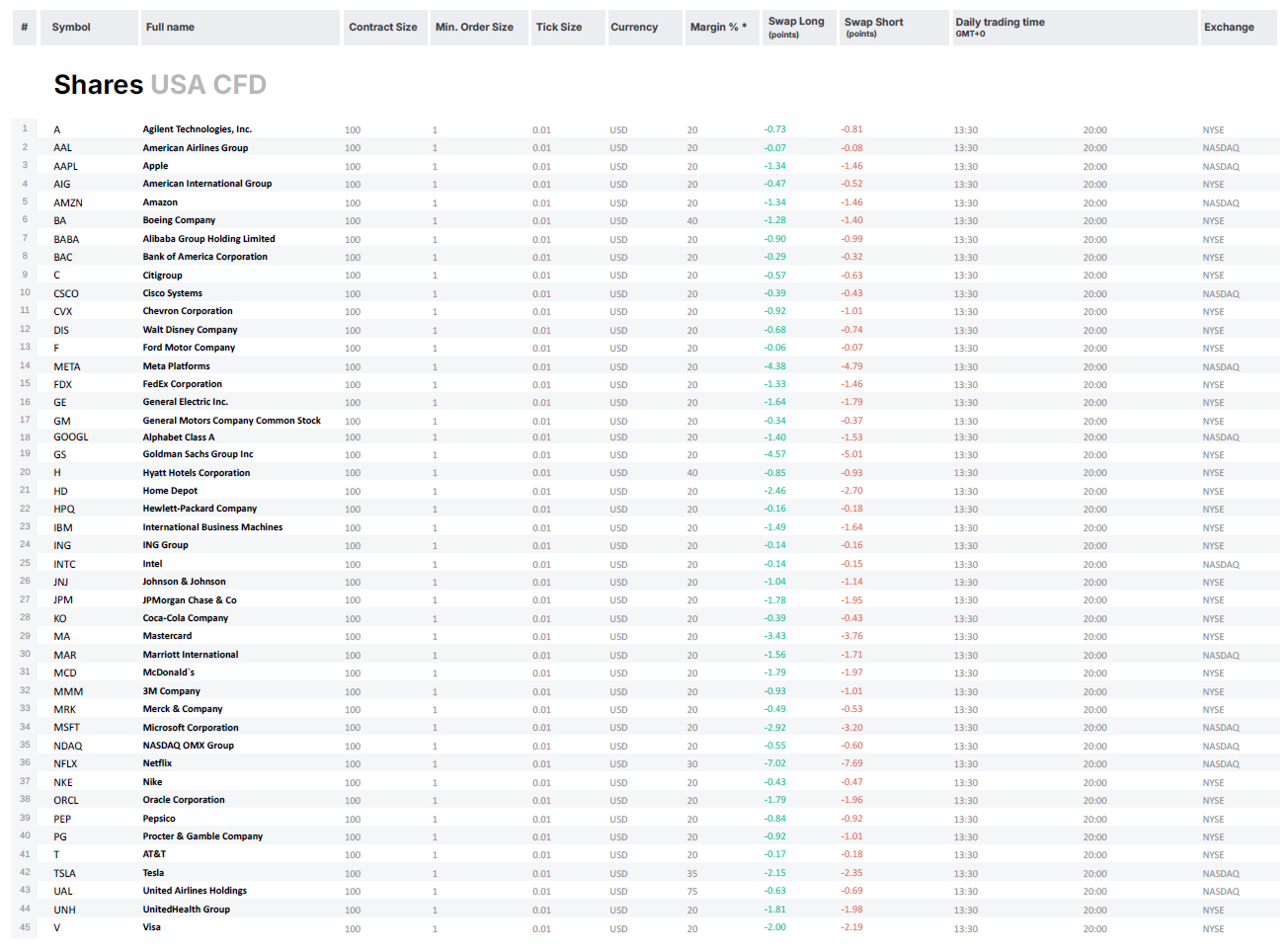Select Microsoft Corporation name

coord(191,728)
